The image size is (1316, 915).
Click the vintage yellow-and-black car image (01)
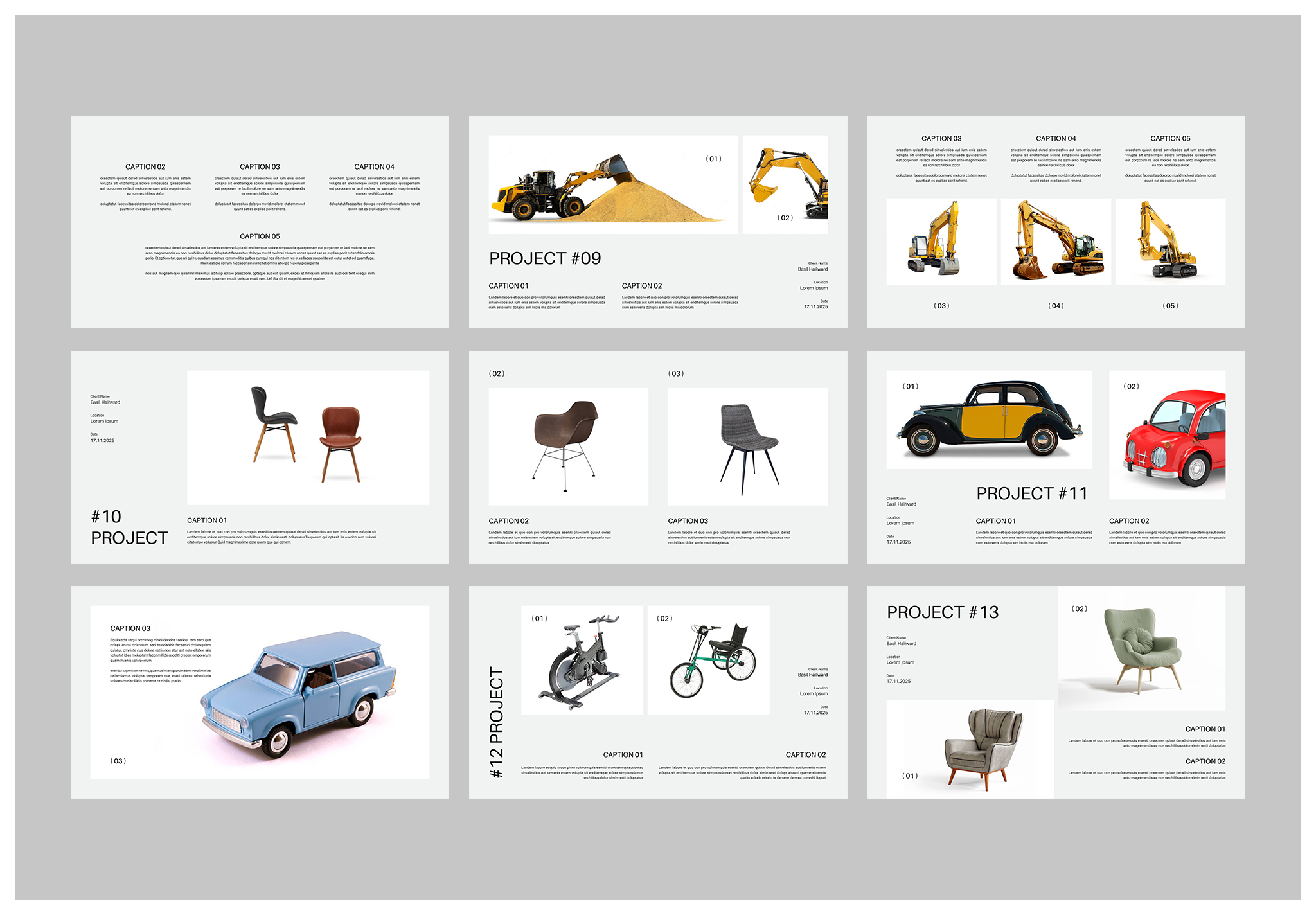[990, 420]
